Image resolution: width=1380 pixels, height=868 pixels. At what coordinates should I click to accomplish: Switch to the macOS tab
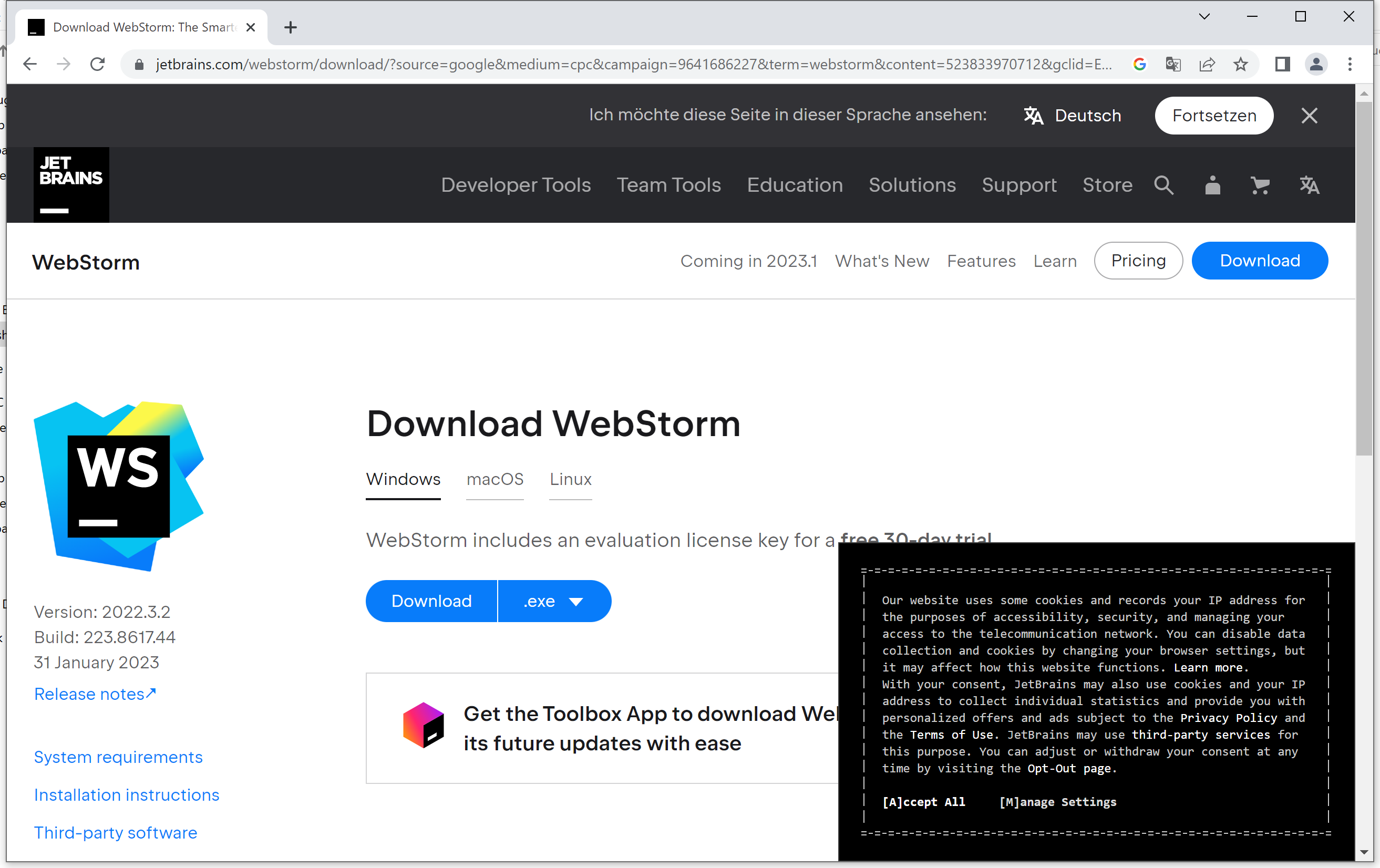(495, 479)
